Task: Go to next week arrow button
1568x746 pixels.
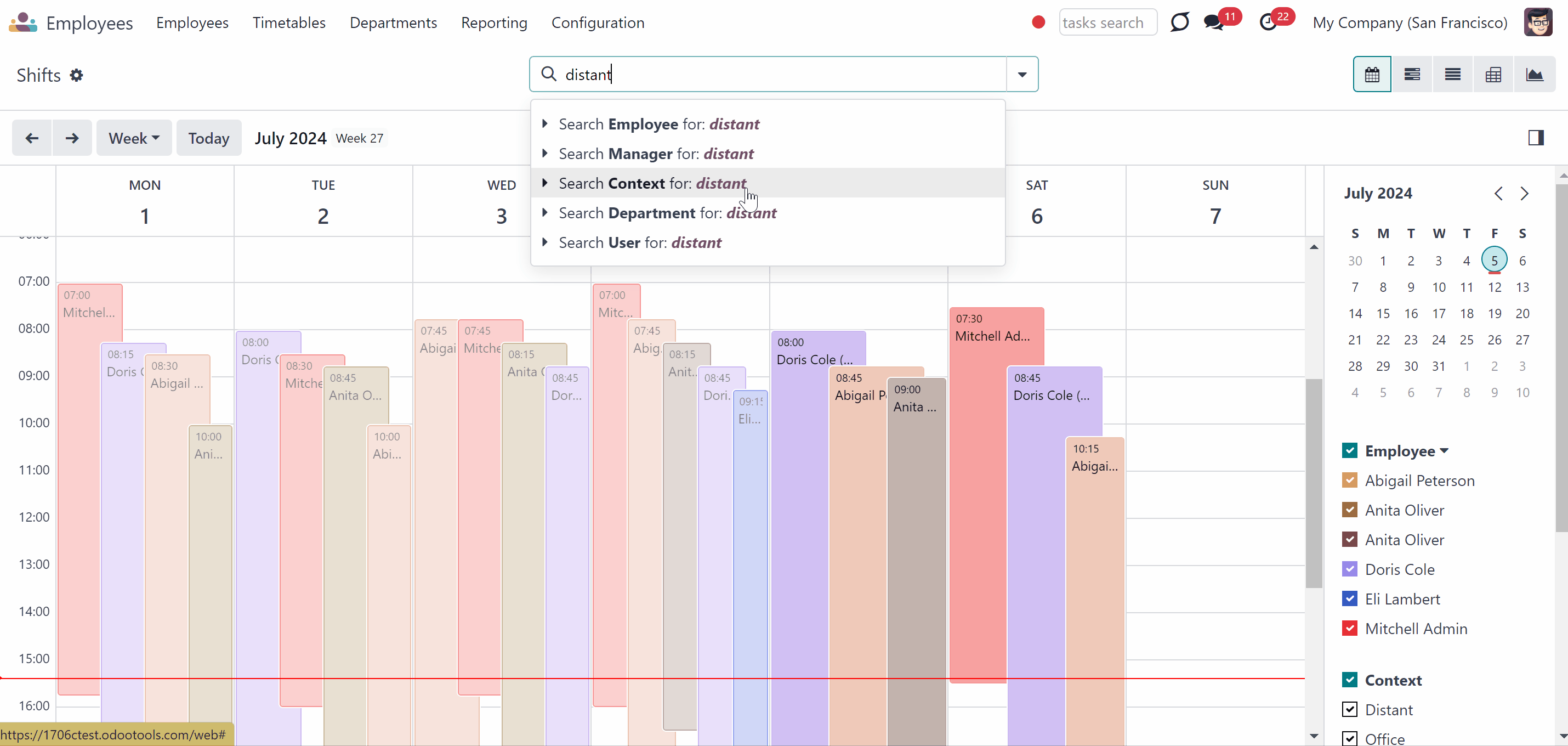Action: (x=72, y=138)
